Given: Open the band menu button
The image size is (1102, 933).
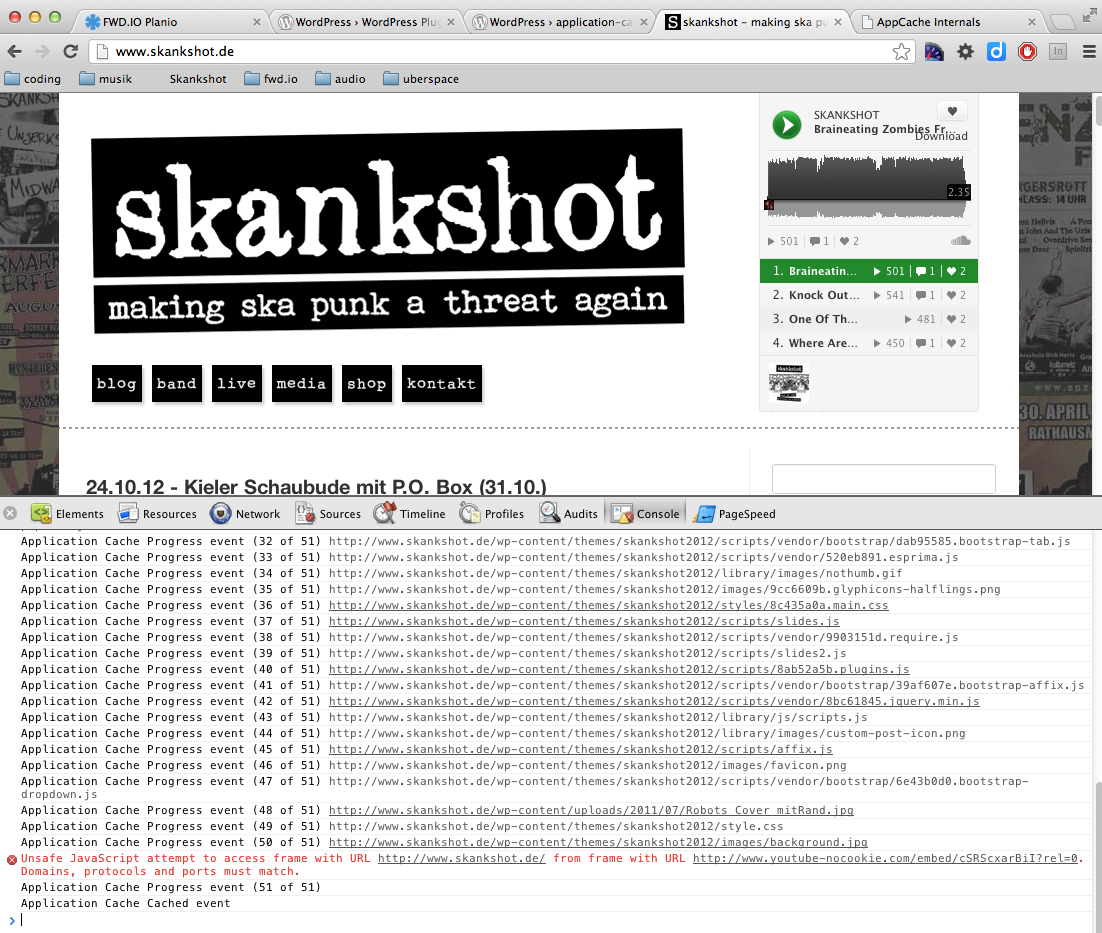Looking at the screenshot, I should [176, 384].
